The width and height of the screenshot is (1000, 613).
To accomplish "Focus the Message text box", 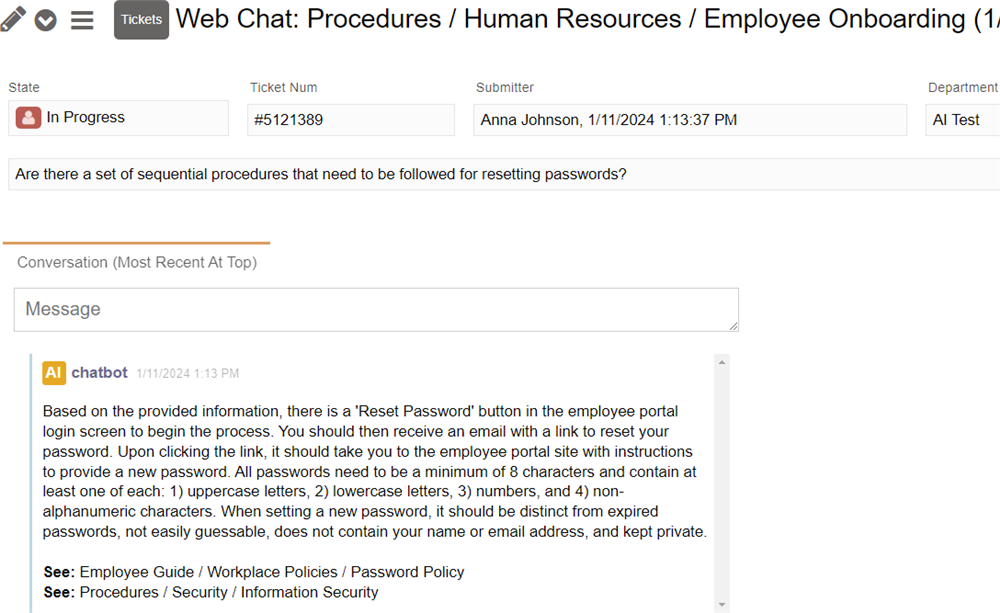I will [x=375, y=309].
